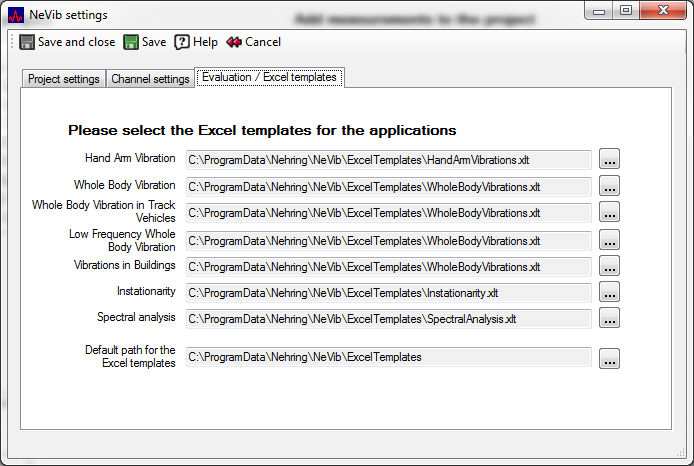Screen dimensions: 694x466
Task: Browse for Vibrations in Buildings template
Action: (609, 266)
